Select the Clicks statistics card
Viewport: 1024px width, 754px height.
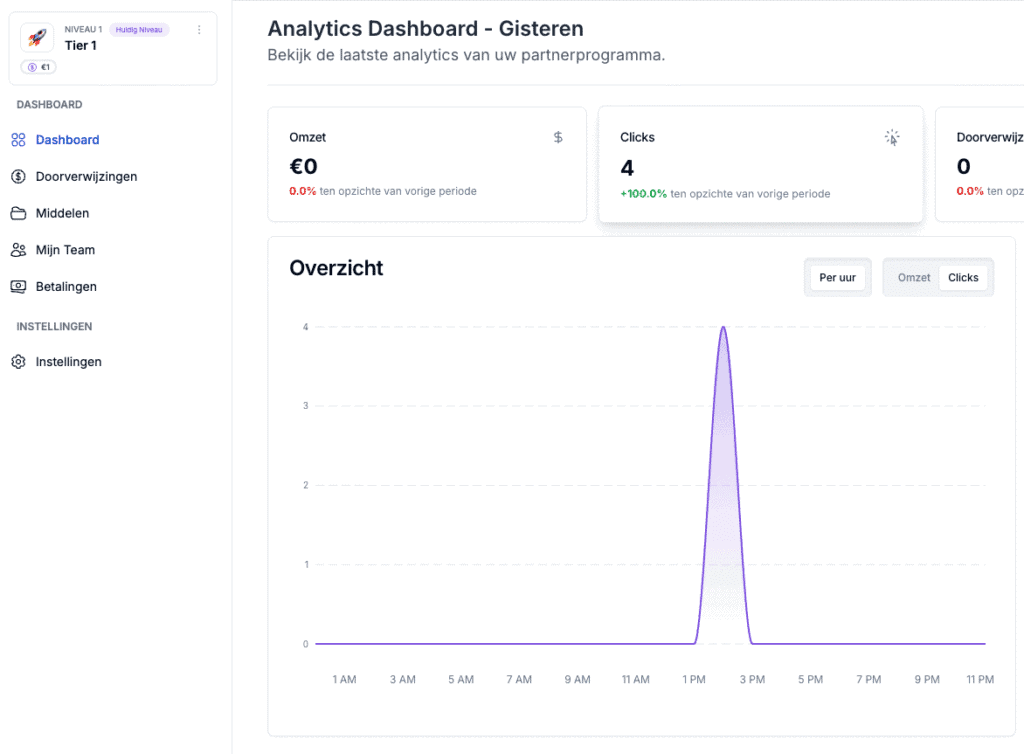coord(760,165)
